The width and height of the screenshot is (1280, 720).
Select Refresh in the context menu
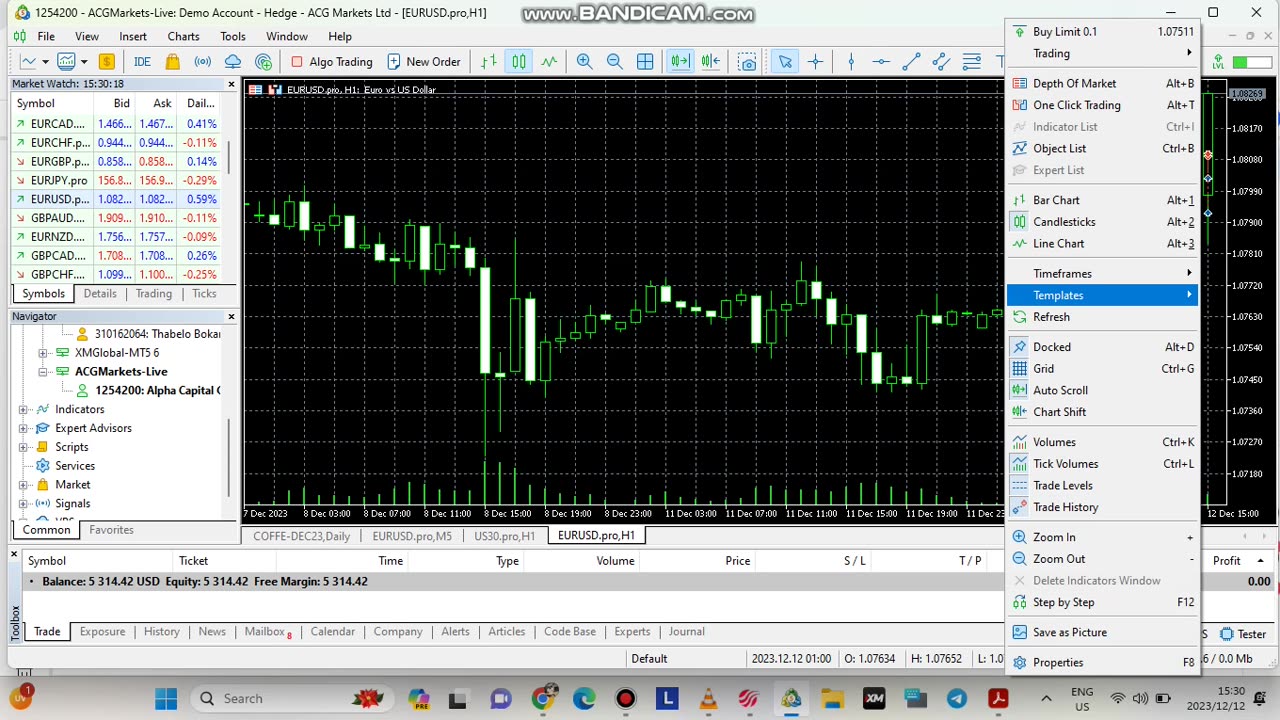point(1103,317)
